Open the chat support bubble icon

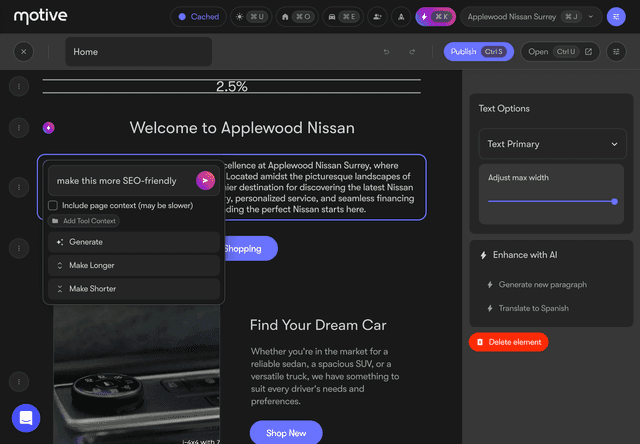[x=26, y=417]
